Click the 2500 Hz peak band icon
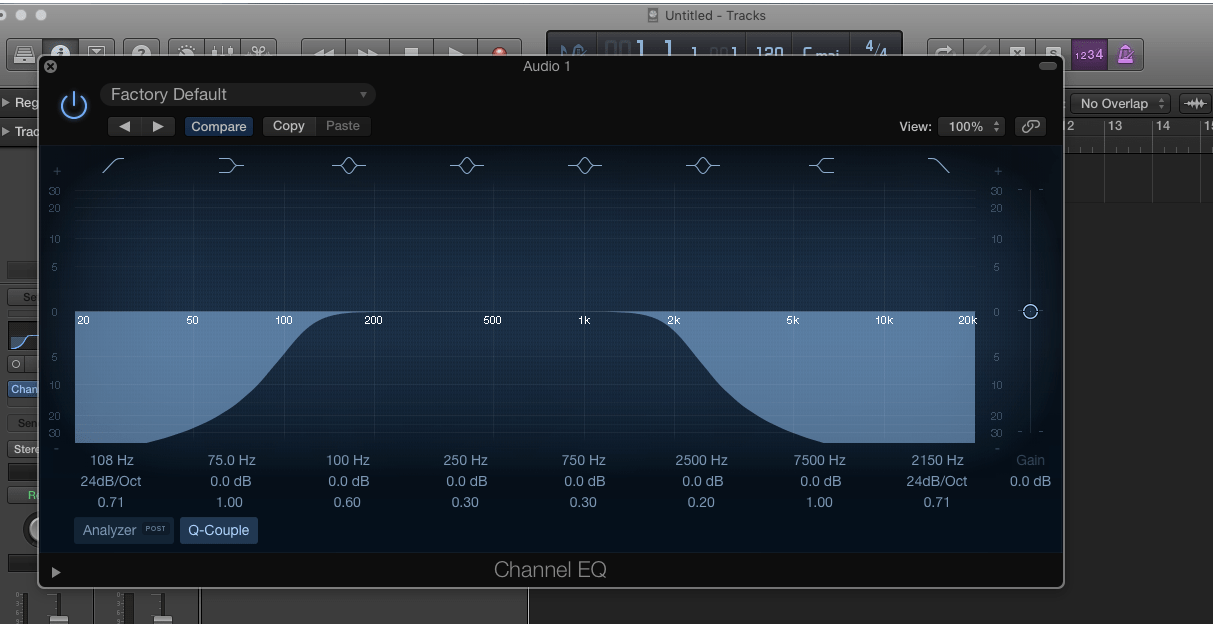The height and width of the screenshot is (624, 1213). point(702,165)
